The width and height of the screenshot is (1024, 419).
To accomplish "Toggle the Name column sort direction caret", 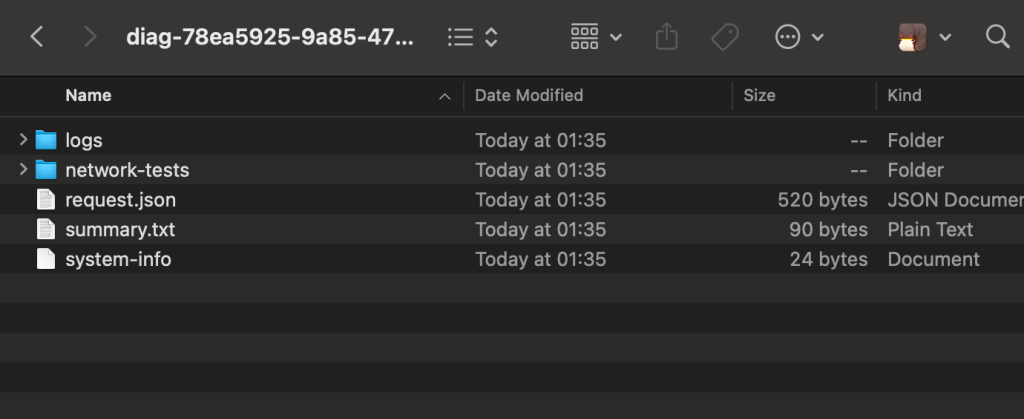I will (x=445, y=97).
